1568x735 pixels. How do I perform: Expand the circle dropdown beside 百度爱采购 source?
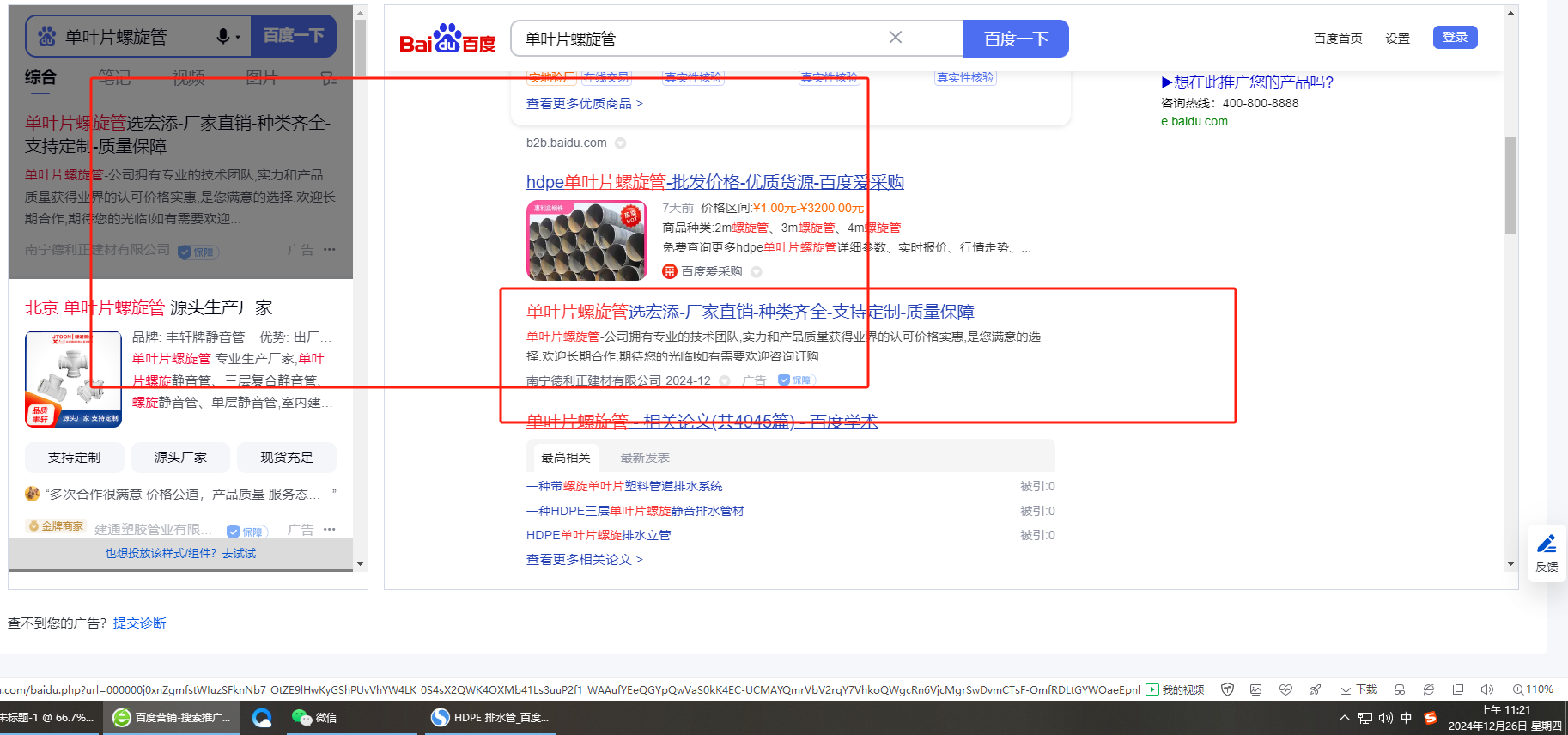click(757, 271)
